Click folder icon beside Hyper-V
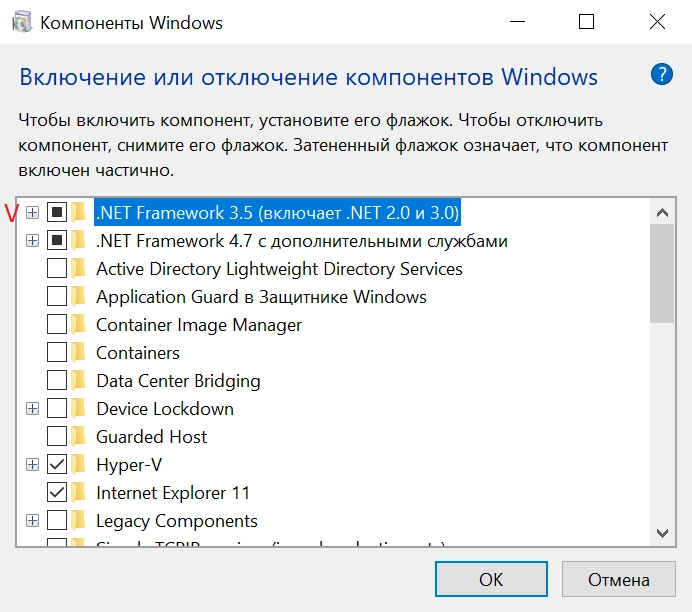The height and width of the screenshot is (612, 692). click(x=78, y=465)
